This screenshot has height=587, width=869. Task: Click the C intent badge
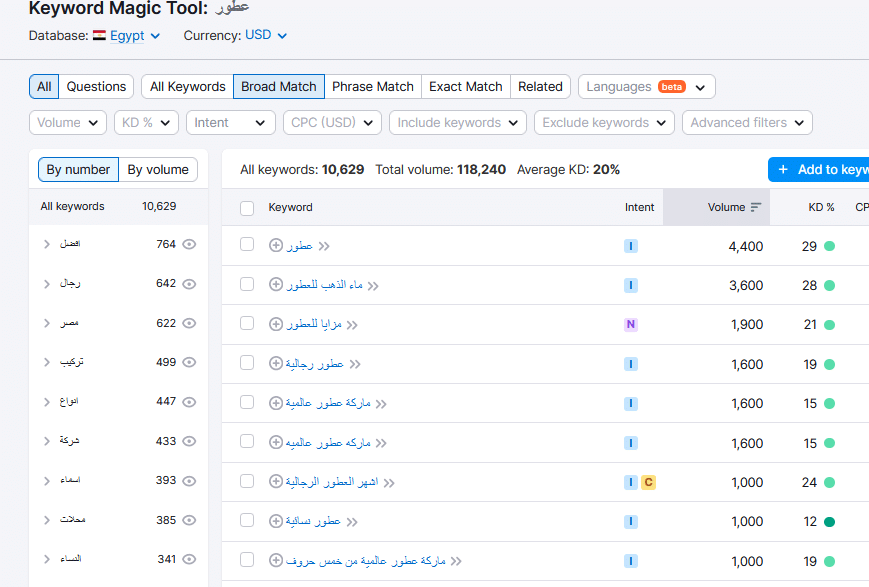point(648,482)
